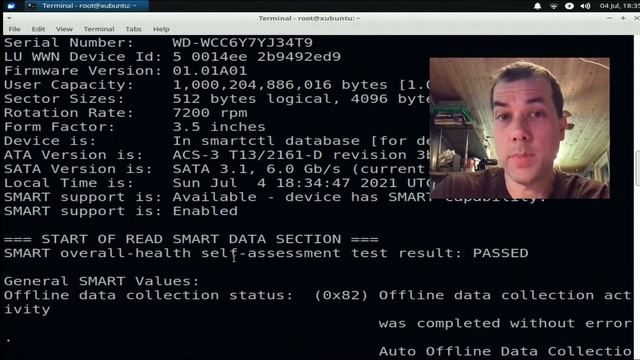640x360 pixels.
Task: Open the panel clock showing 04 Jul
Action: (x=619, y=6)
